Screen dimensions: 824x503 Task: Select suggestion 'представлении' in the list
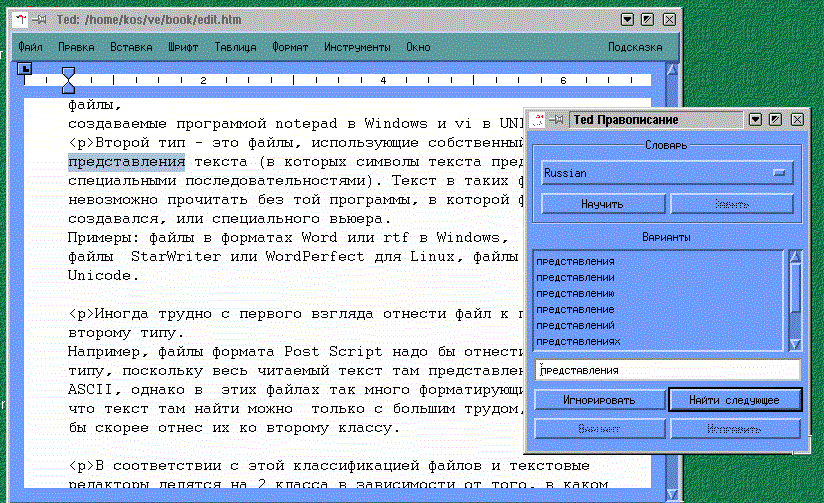pyautogui.click(x=576, y=278)
